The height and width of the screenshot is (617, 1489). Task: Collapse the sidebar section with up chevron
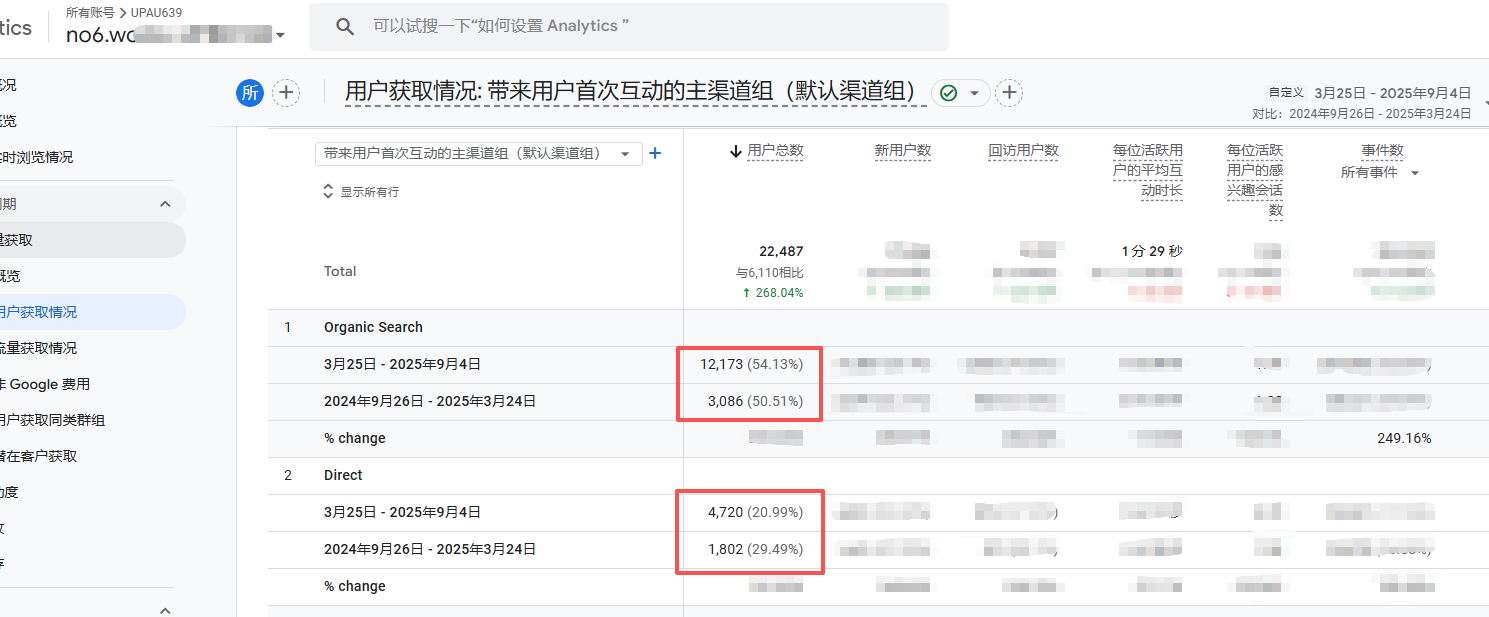pos(165,204)
